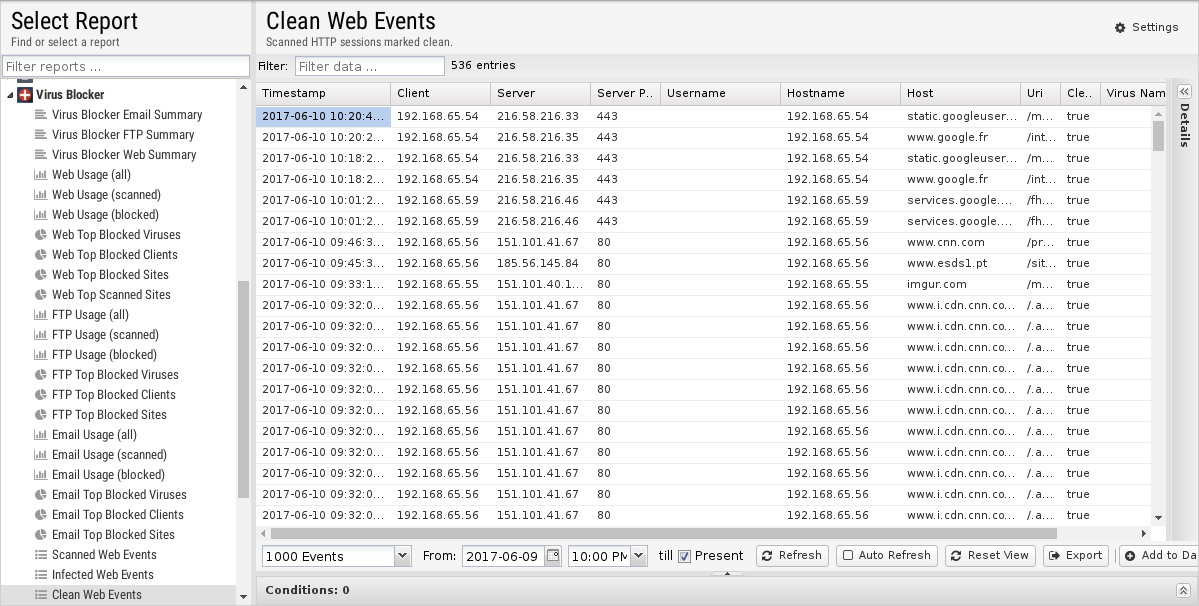Open the From time 10:00 PM dropdown

pos(638,556)
